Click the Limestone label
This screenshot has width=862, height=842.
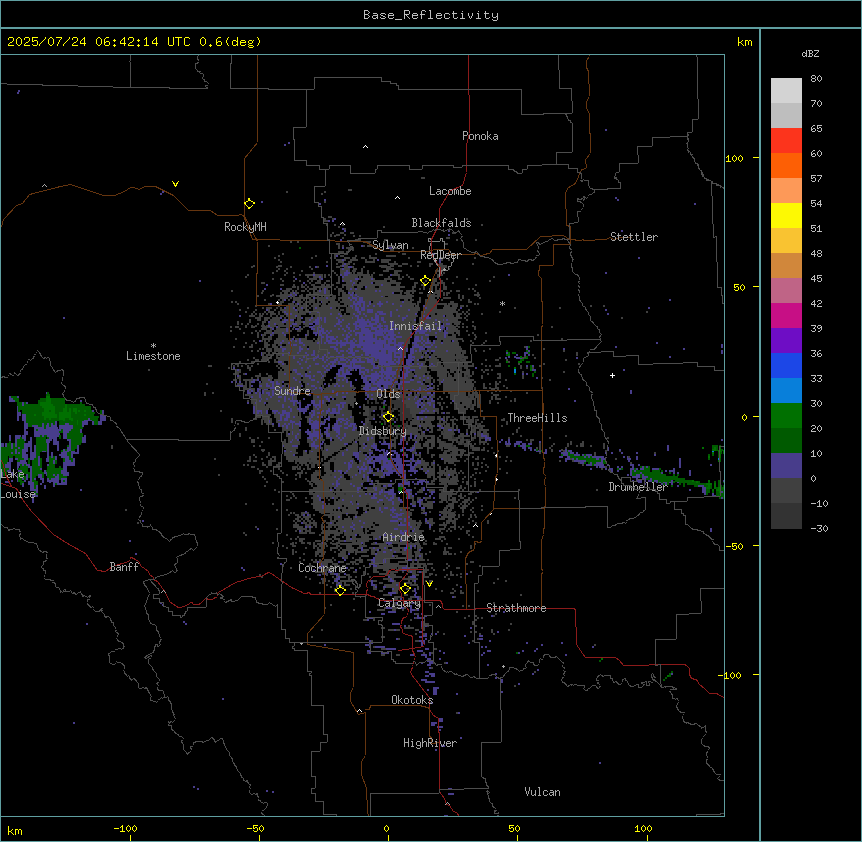(153, 356)
